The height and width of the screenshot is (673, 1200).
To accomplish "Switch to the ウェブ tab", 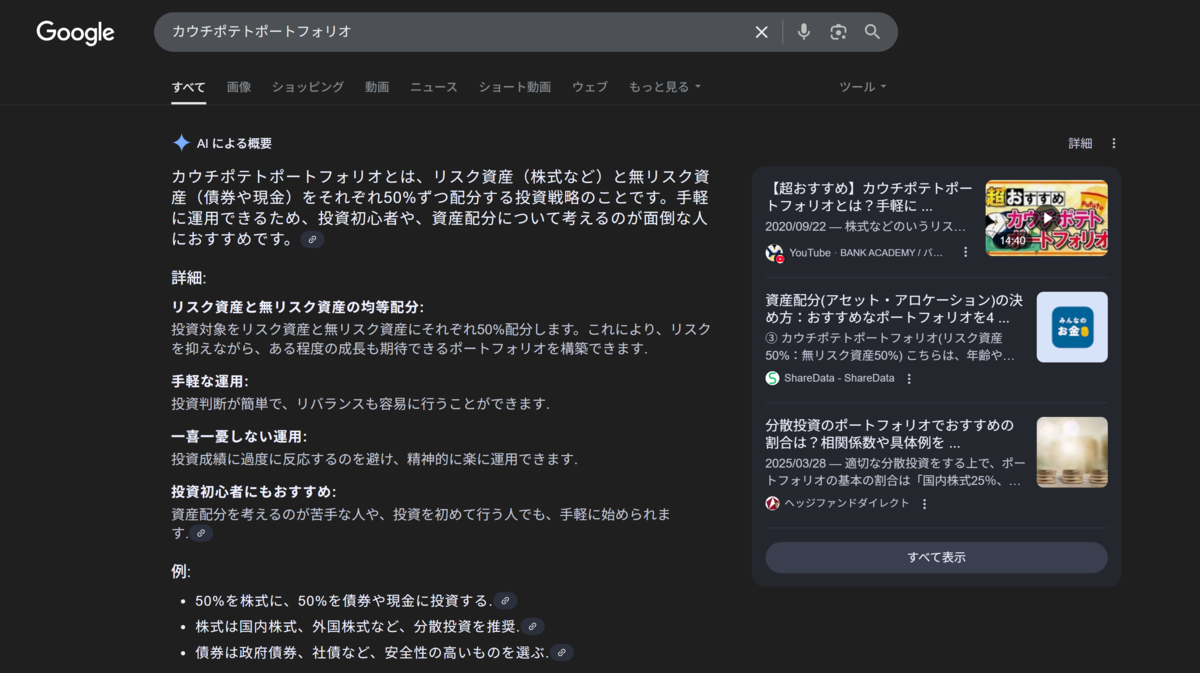I will coord(590,87).
